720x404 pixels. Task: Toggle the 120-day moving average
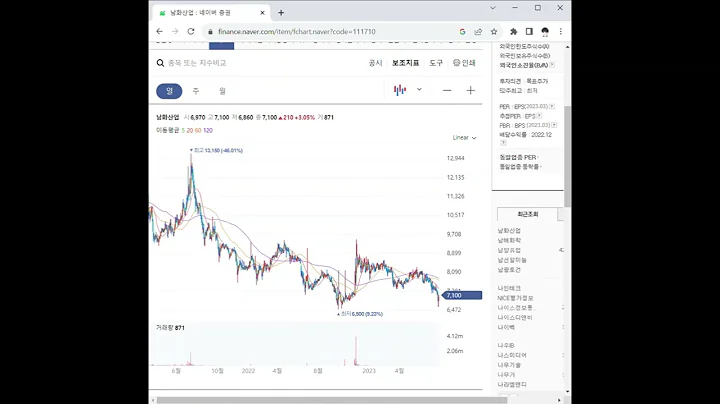click(208, 130)
